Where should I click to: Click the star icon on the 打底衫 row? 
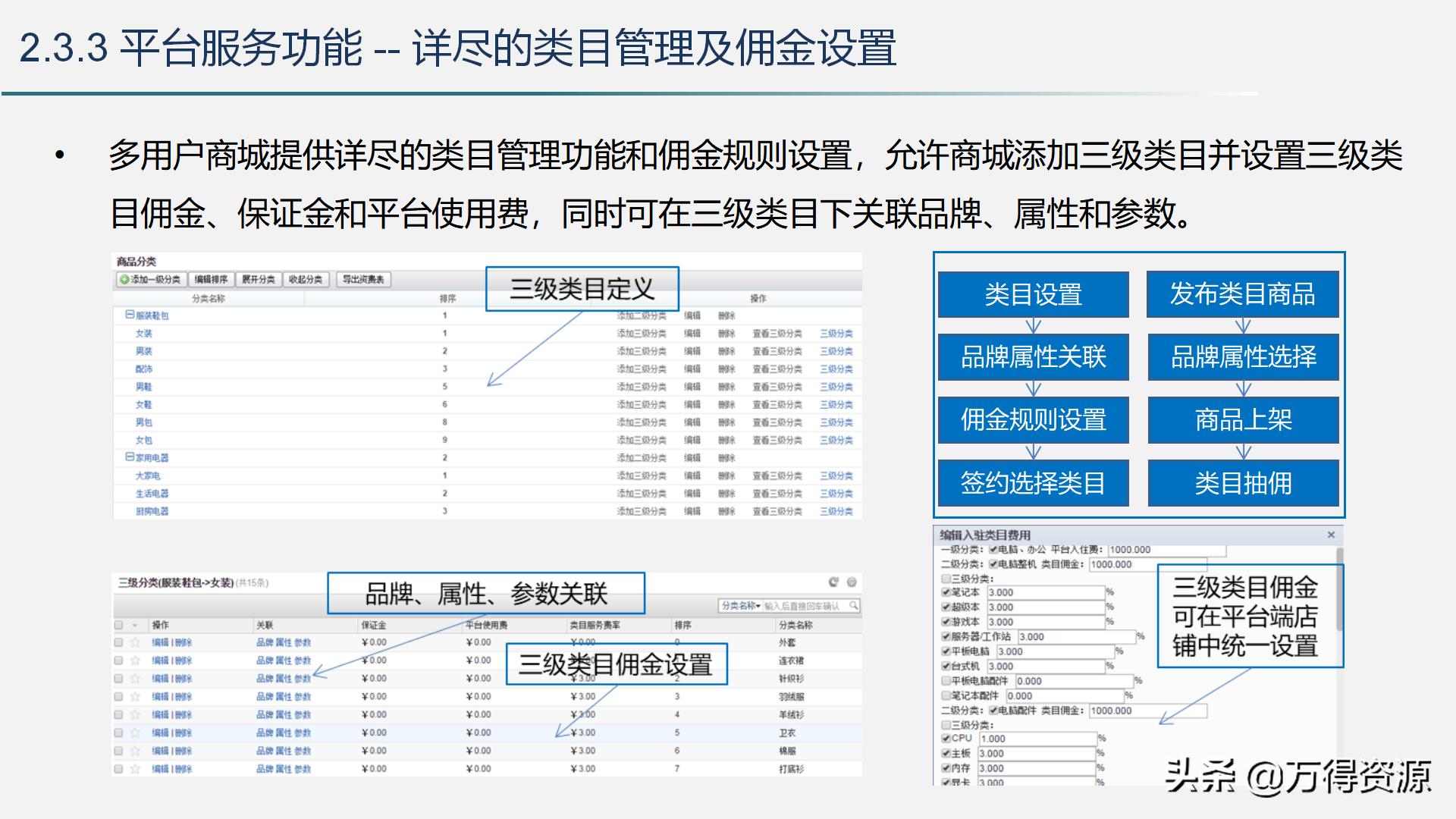point(134,768)
